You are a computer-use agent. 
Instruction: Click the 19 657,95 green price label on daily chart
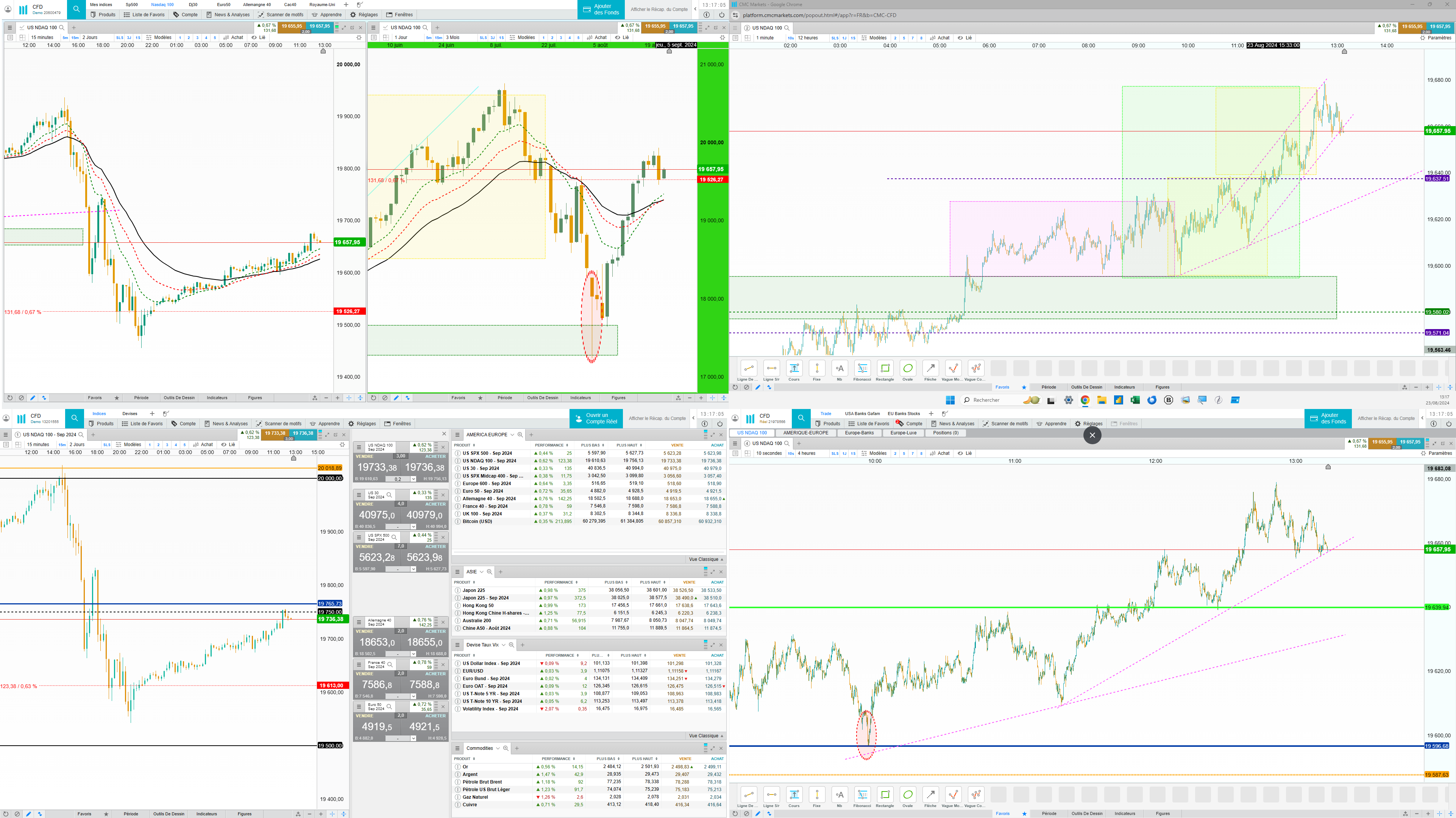[710, 169]
